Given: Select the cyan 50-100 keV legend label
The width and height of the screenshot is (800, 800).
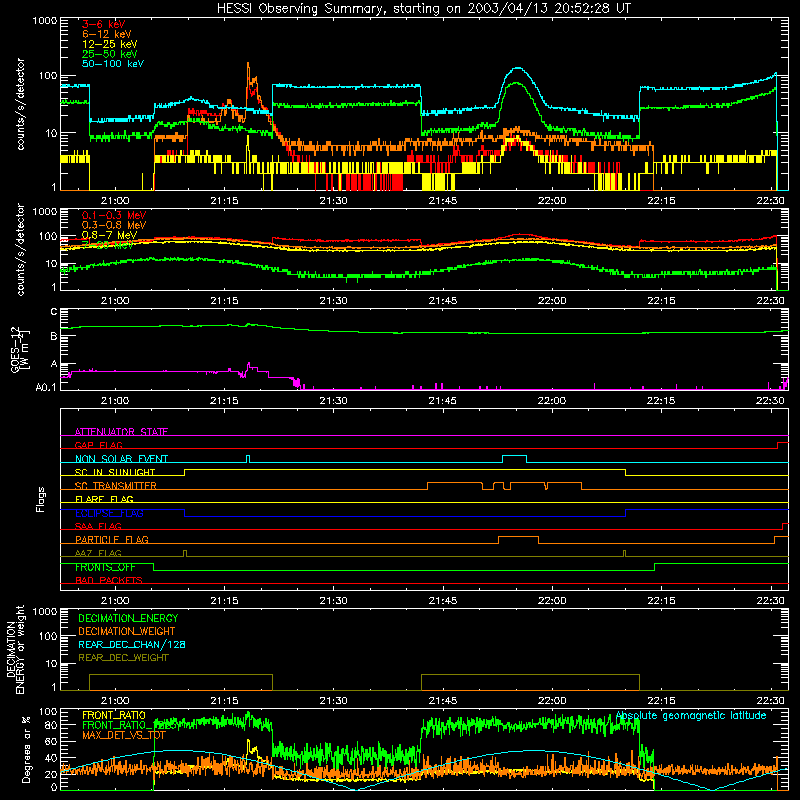Looking at the screenshot, I should pyautogui.click(x=113, y=63).
